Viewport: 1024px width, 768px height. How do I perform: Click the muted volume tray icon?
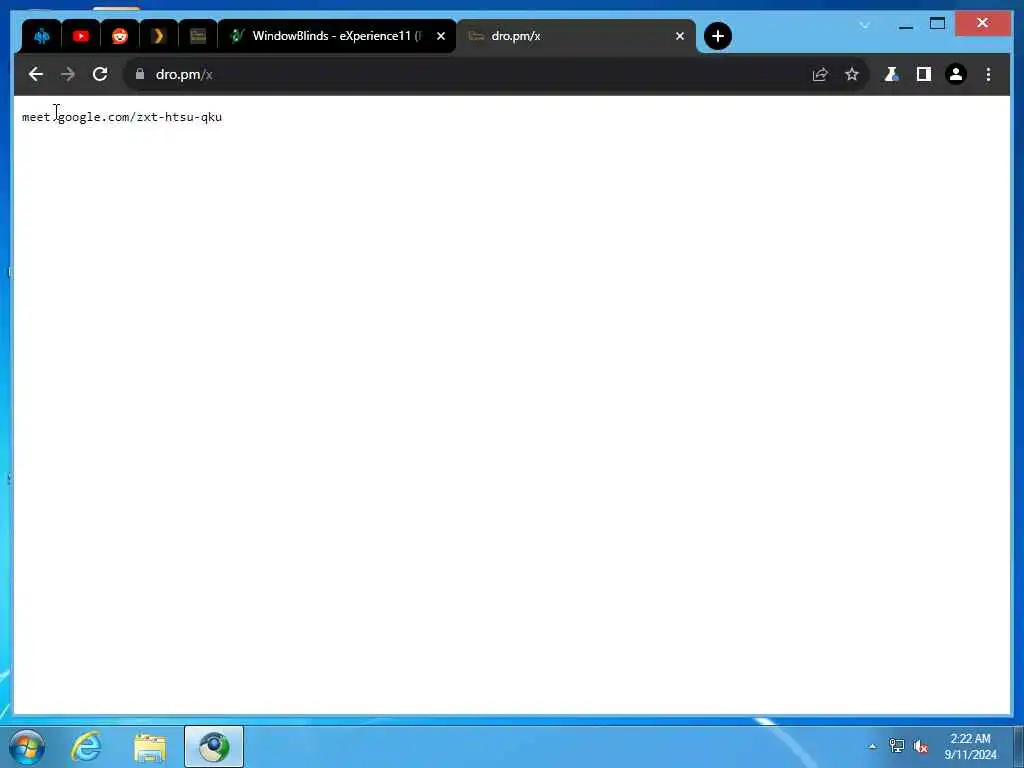[921, 746]
